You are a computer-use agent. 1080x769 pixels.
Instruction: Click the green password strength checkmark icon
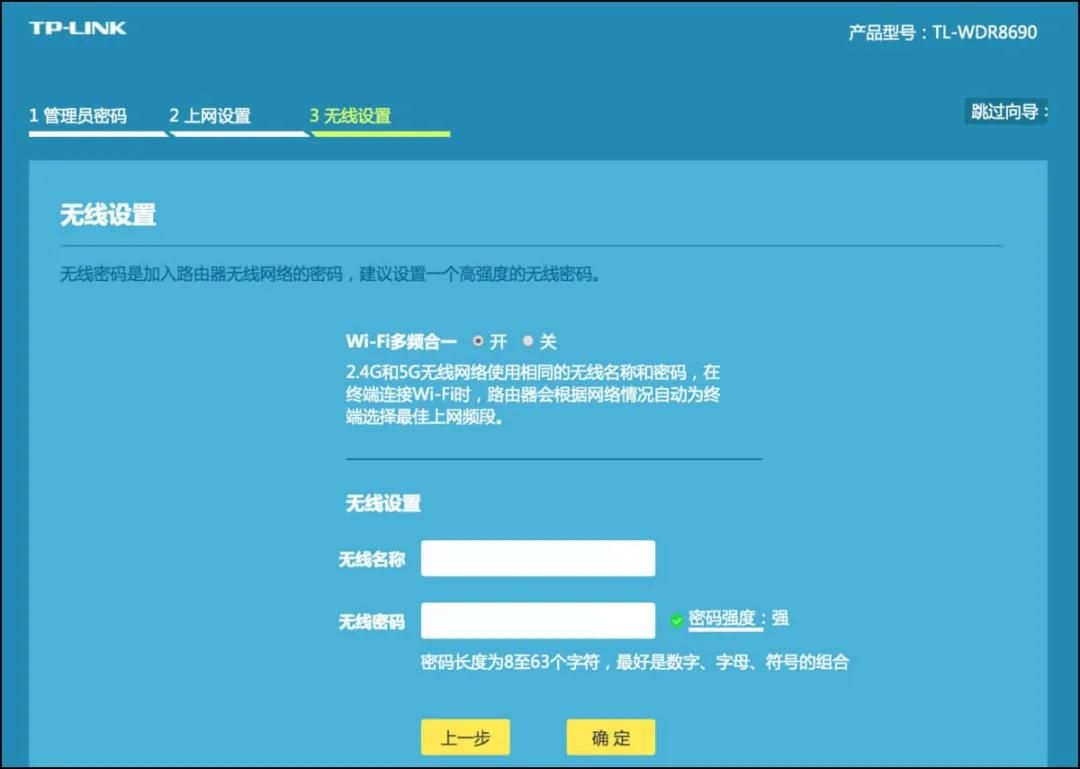(x=676, y=621)
